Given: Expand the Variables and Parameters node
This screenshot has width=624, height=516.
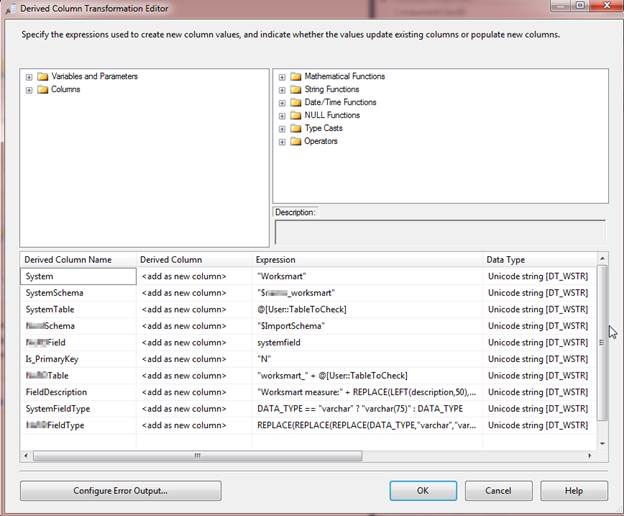Looking at the screenshot, I should 29,77.
